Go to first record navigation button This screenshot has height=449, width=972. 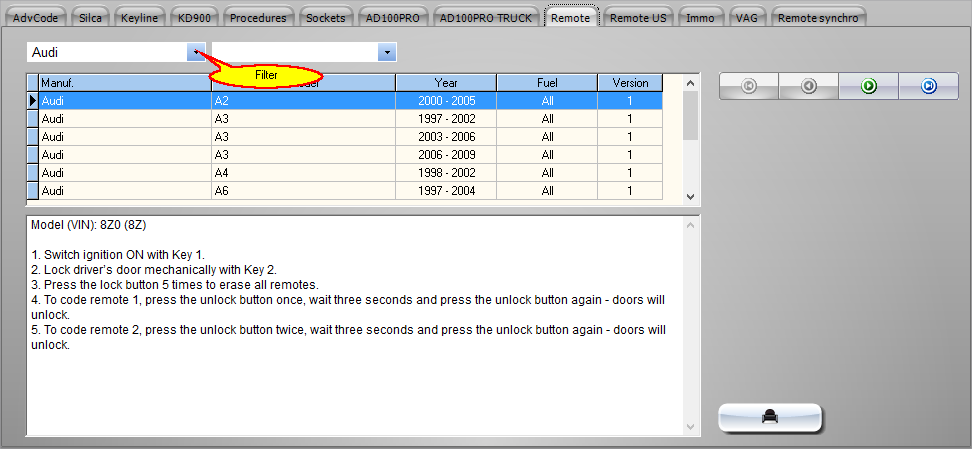[x=749, y=87]
